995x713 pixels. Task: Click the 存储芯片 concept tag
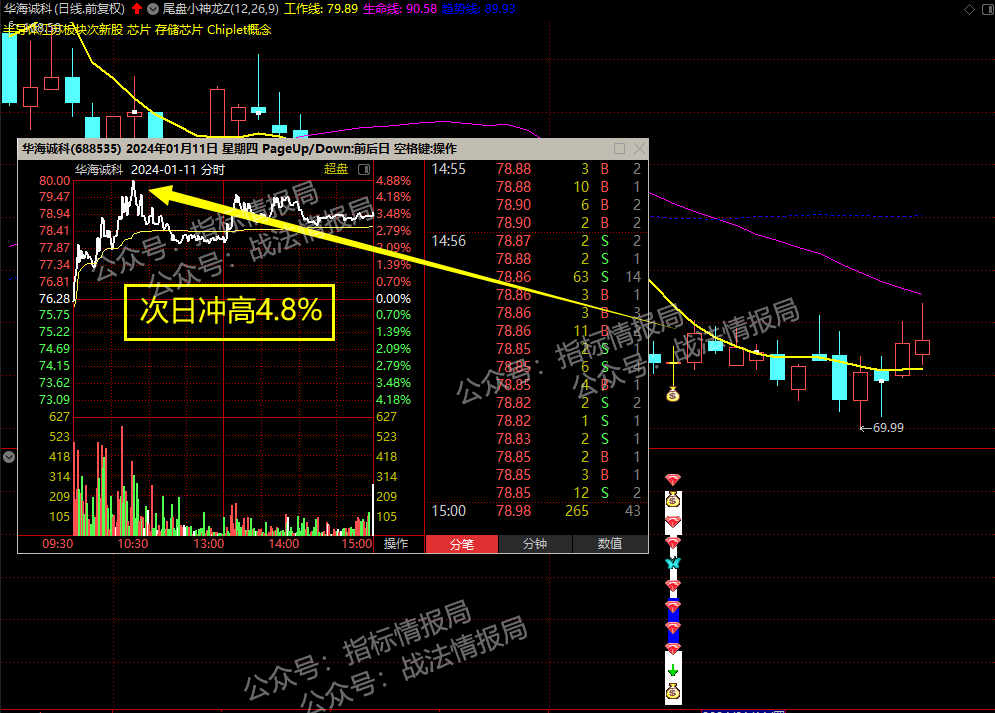tap(179, 30)
